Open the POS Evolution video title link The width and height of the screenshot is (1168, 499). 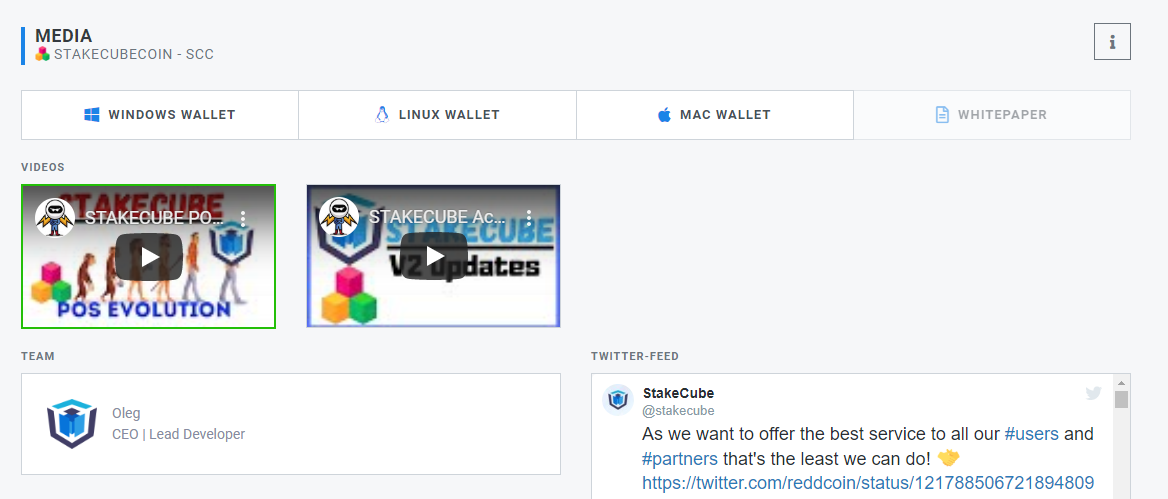[x=153, y=218]
